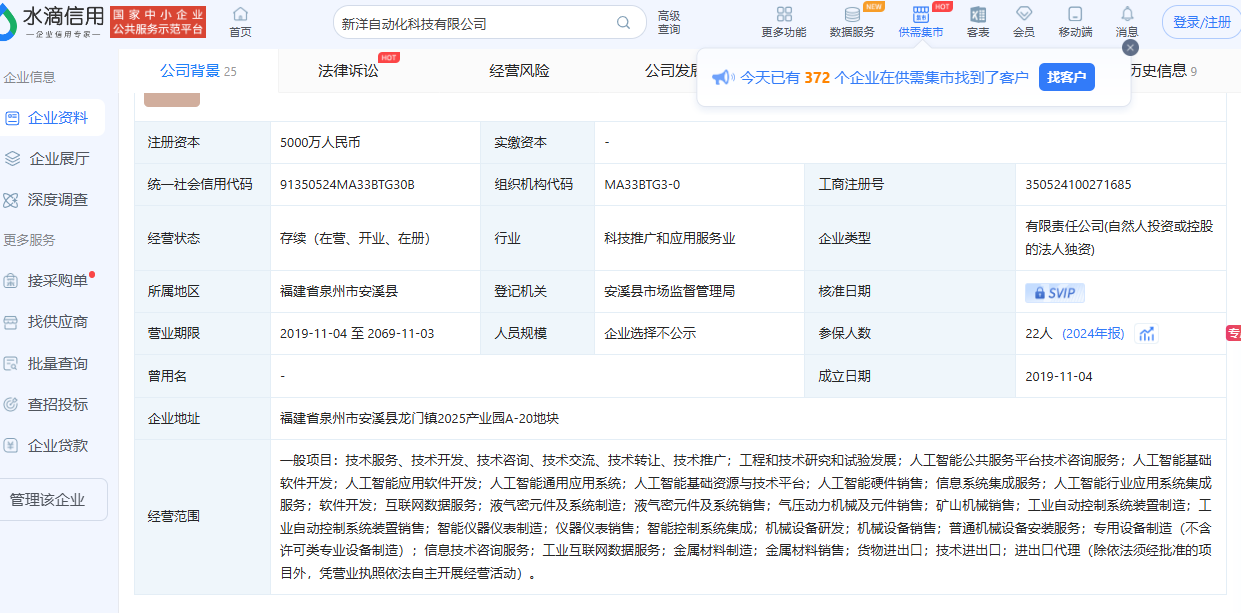The width and height of the screenshot is (1241, 613).
Task: Open 会员 membership diamond icon
Action: pos(1024,21)
